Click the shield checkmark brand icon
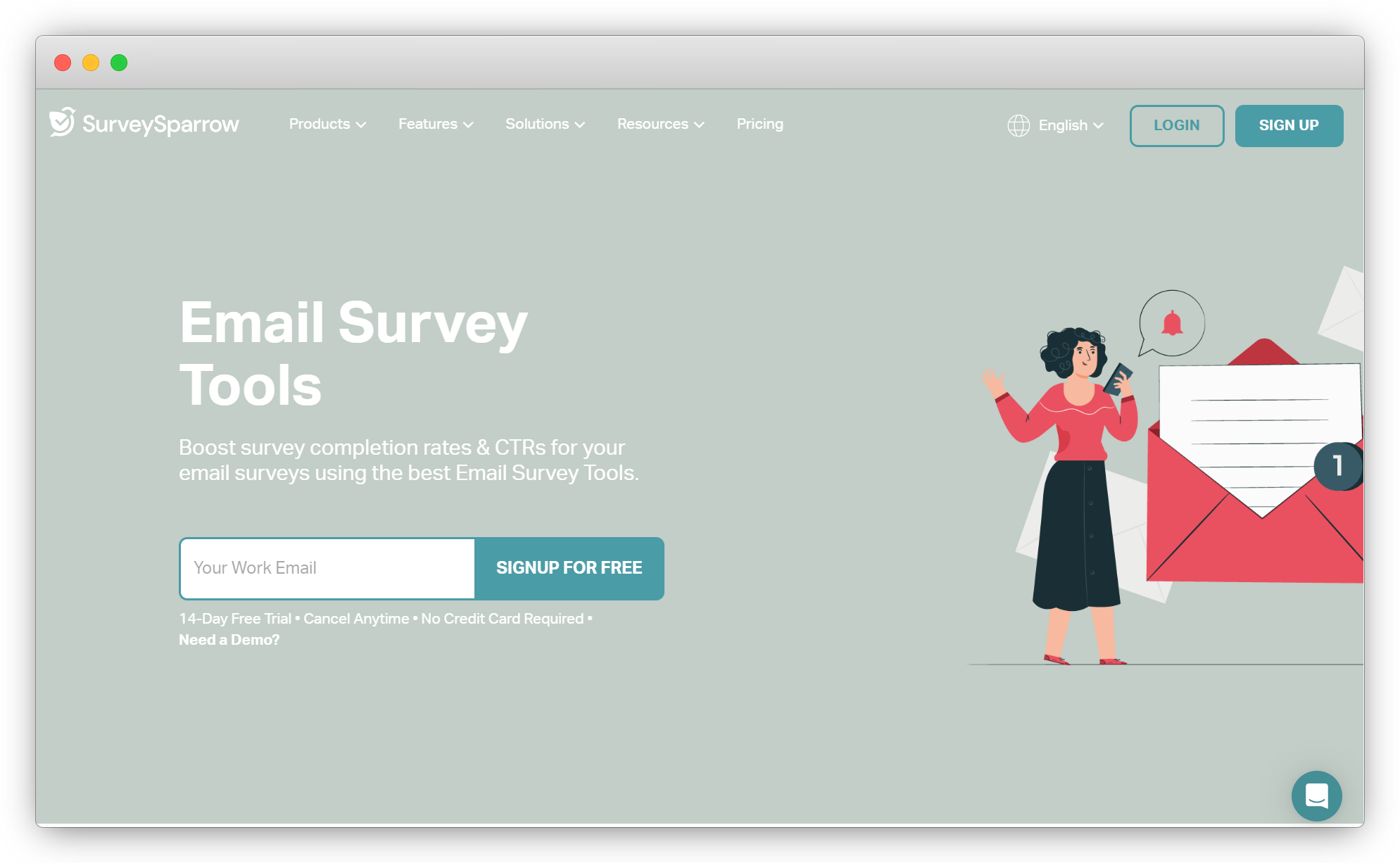This screenshot has height=863, width=1400. coord(65,123)
